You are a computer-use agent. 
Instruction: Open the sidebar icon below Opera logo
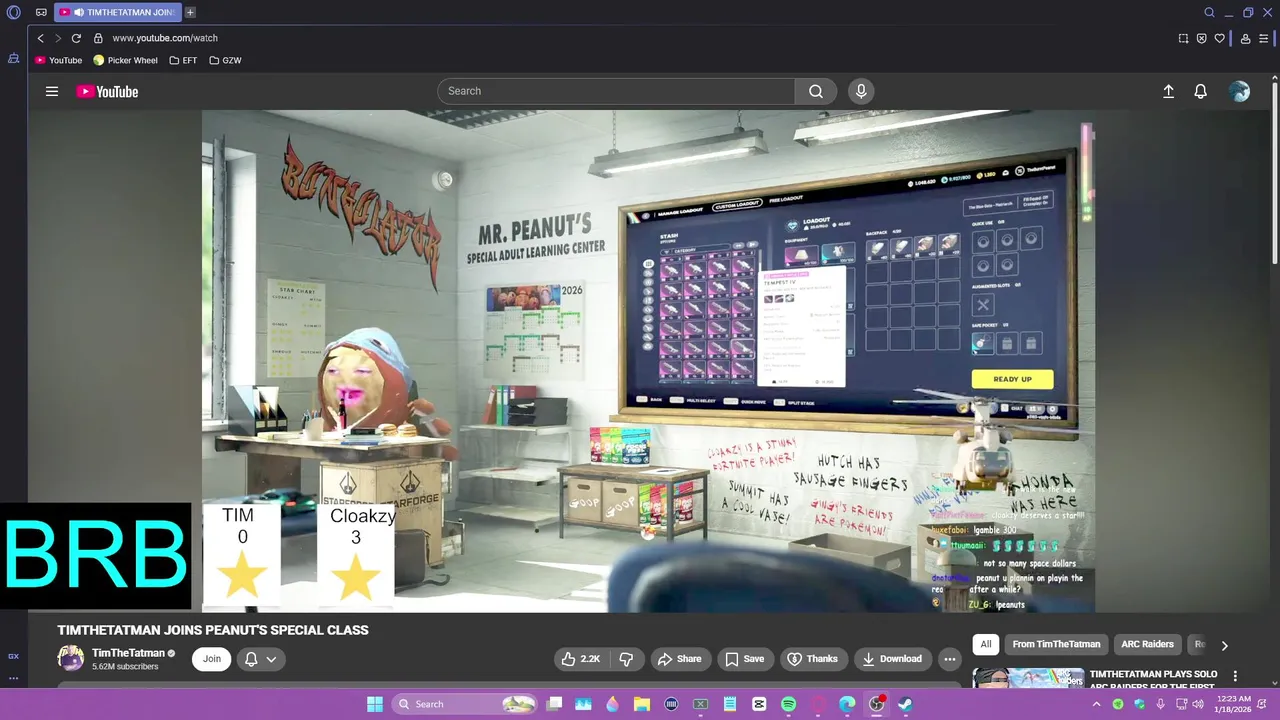pyautogui.click(x=13, y=58)
